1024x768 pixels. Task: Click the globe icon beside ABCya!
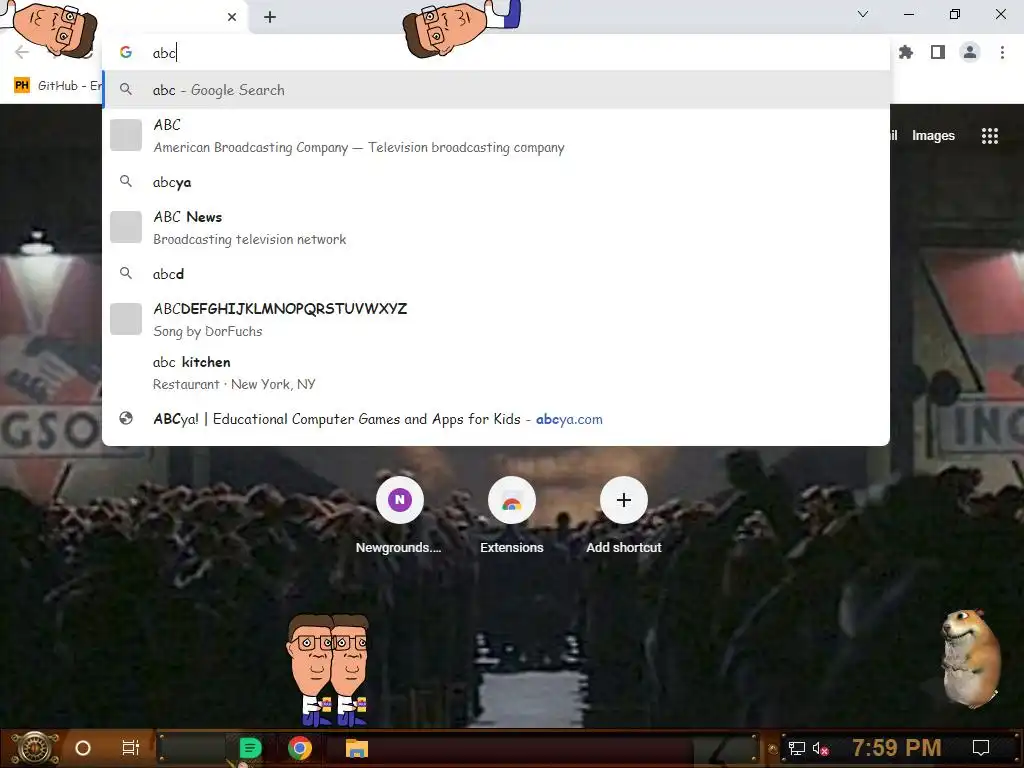[126, 419]
